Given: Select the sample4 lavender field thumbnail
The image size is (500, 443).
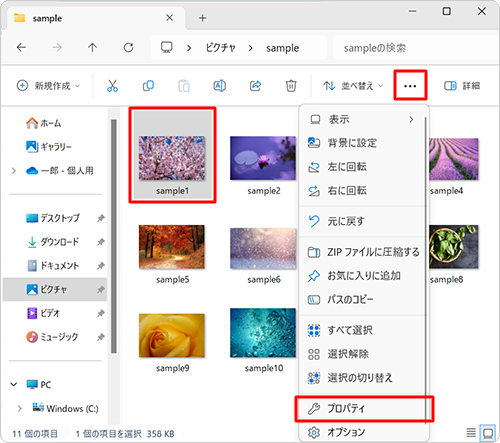Looking at the screenshot, I should point(454,159).
